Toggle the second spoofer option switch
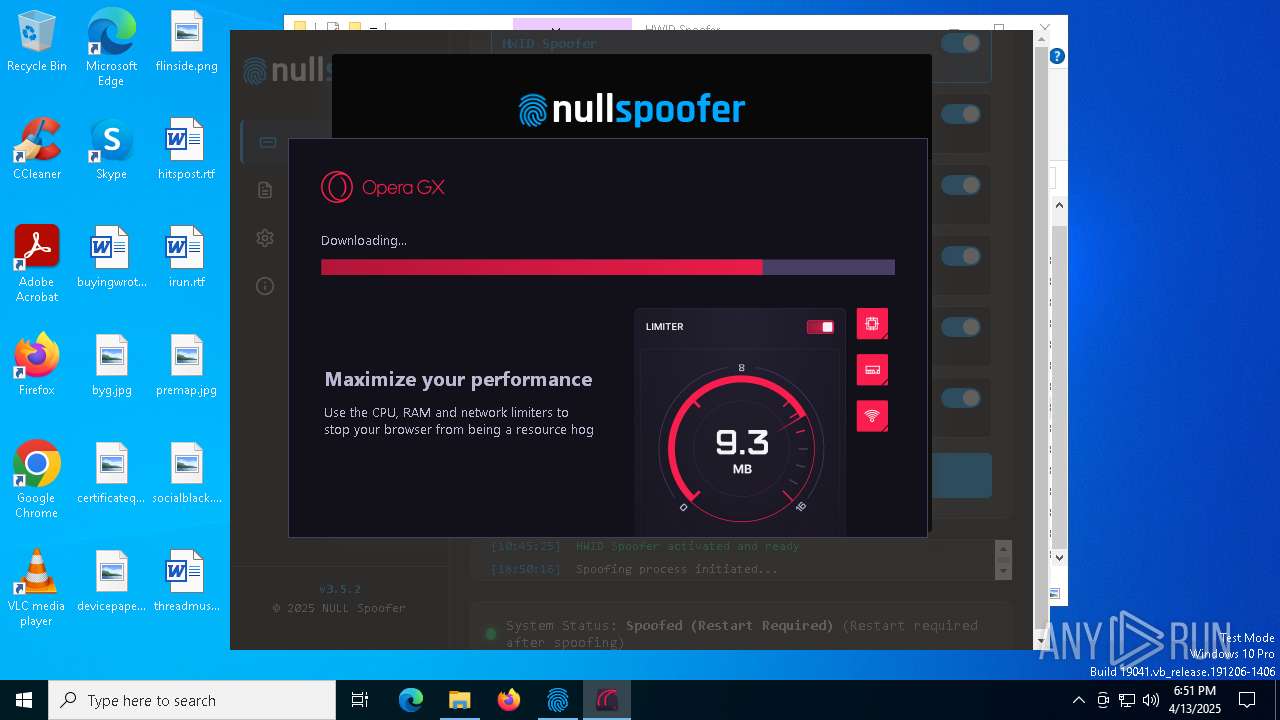The width and height of the screenshot is (1280, 720). (x=961, y=114)
